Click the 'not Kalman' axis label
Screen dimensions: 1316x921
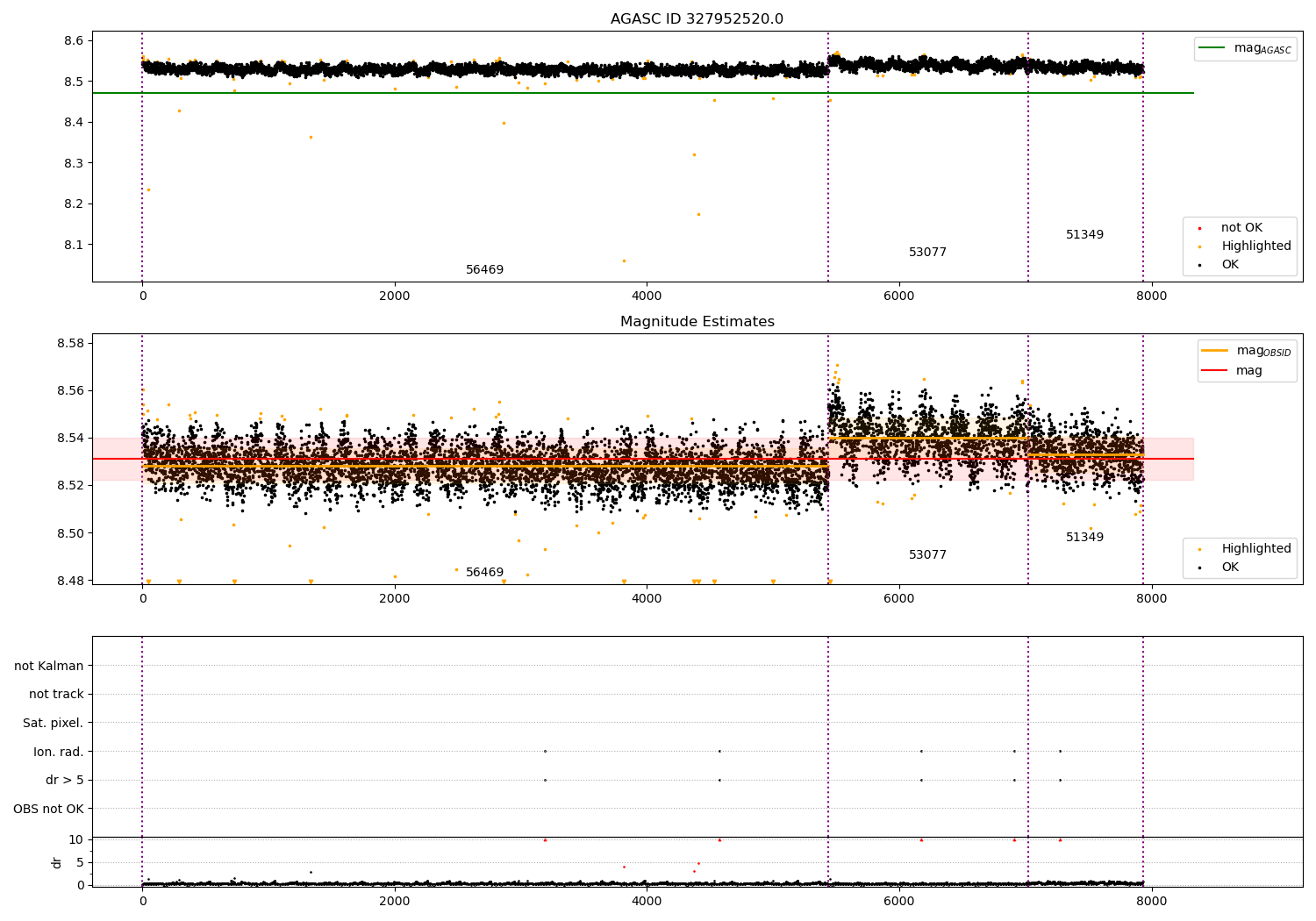[x=49, y=666]
